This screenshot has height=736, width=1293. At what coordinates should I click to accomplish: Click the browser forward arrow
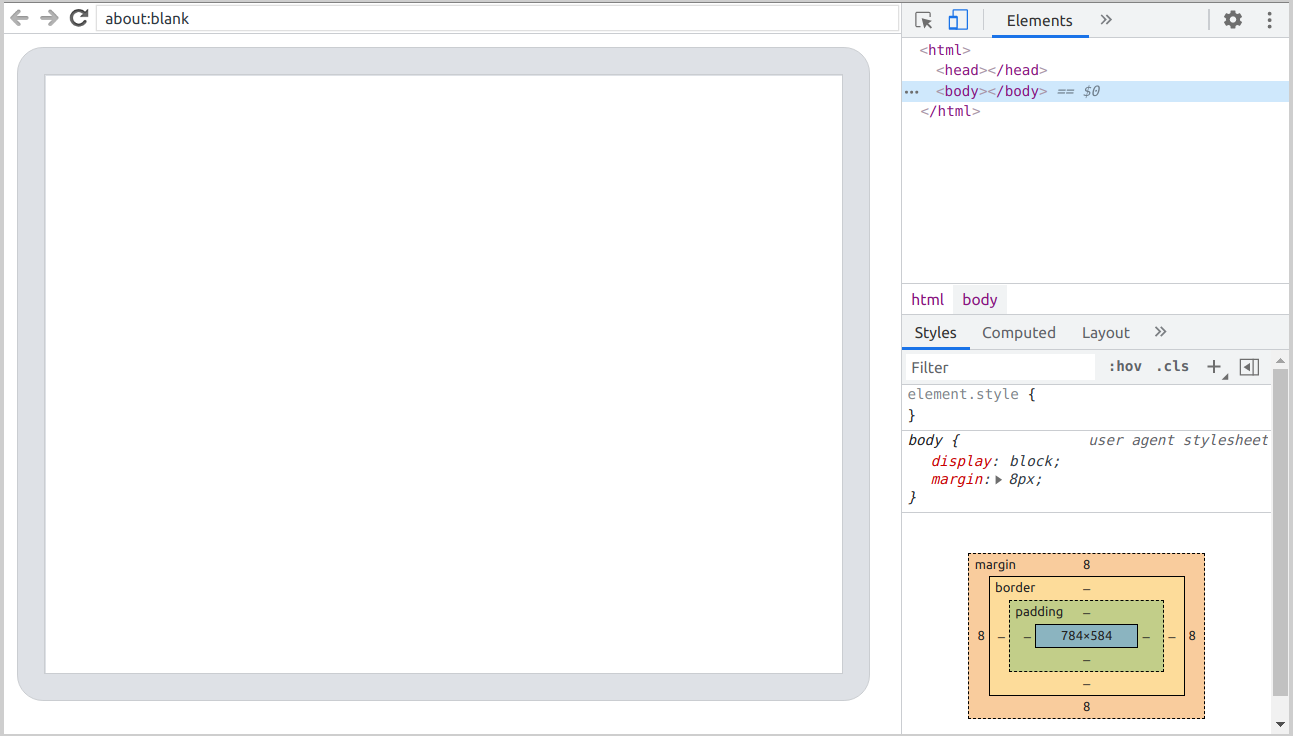pos(49,18)
